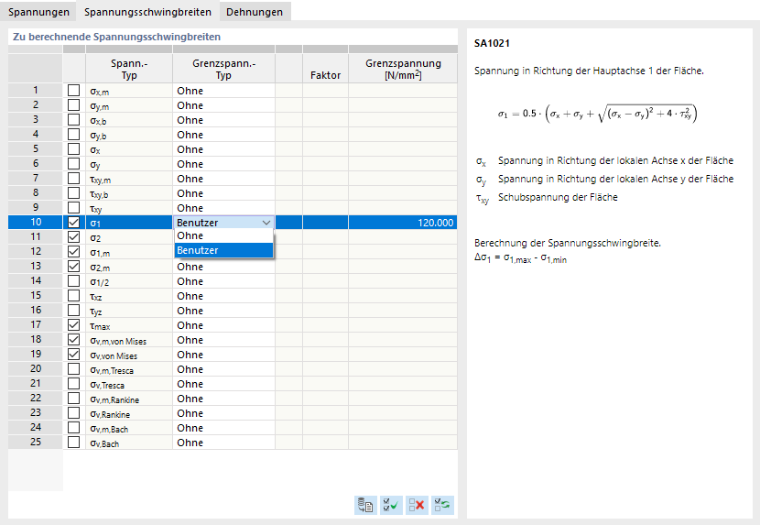The width and height of the screenshot is (760, 525).
Task: Click the Grenzspann.-Typ column header
Action: (x=224, y=68)
